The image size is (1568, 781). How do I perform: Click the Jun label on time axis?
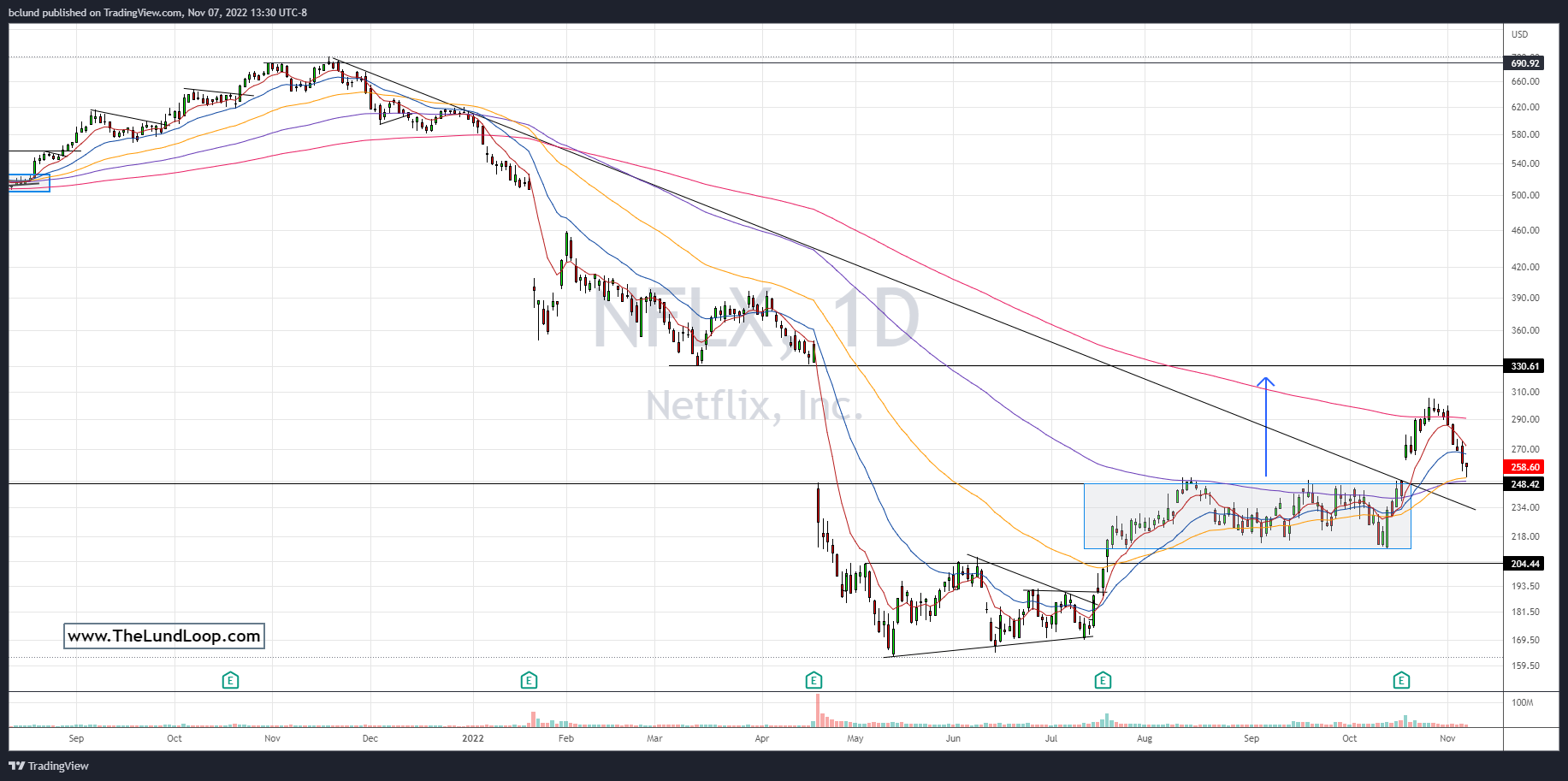(953, 738)
